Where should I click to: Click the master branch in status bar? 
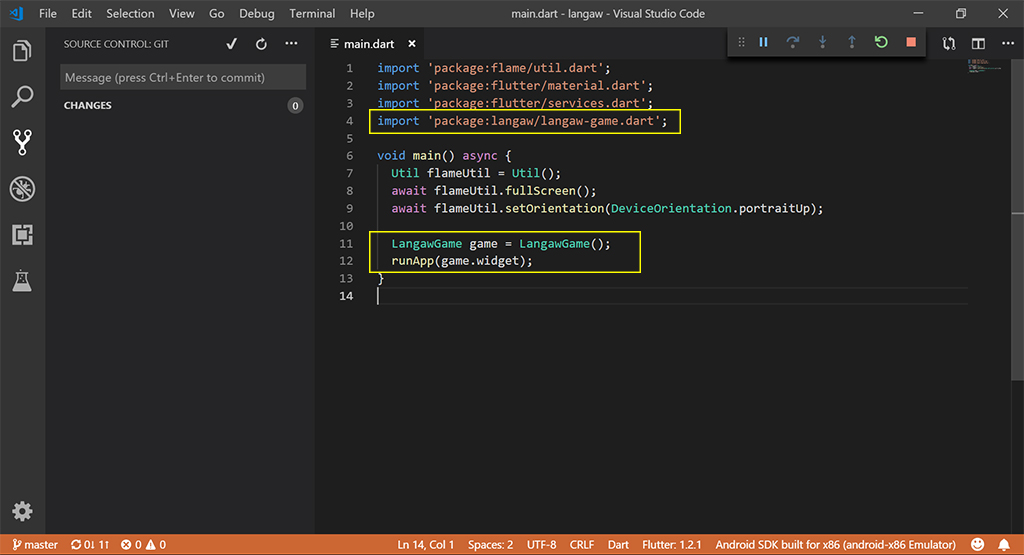click(35, 545)
